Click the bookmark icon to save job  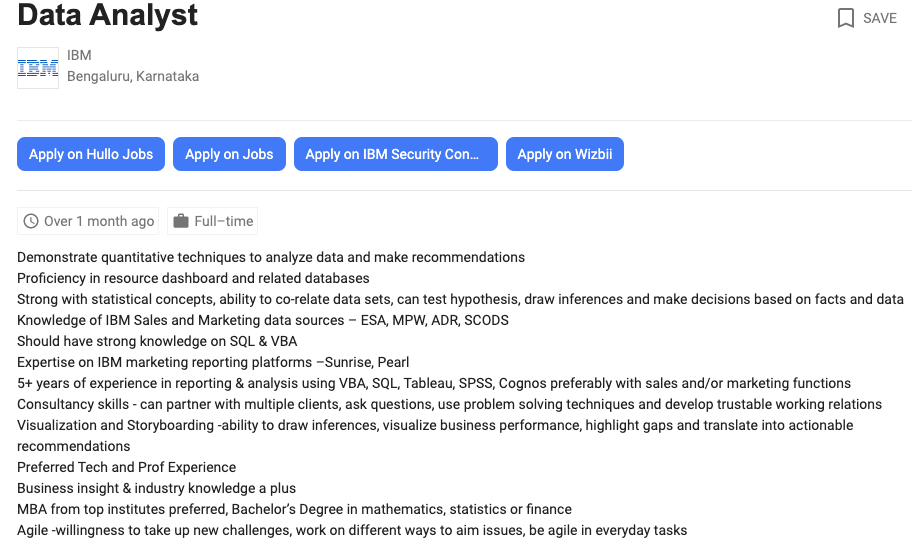(846, 18)
